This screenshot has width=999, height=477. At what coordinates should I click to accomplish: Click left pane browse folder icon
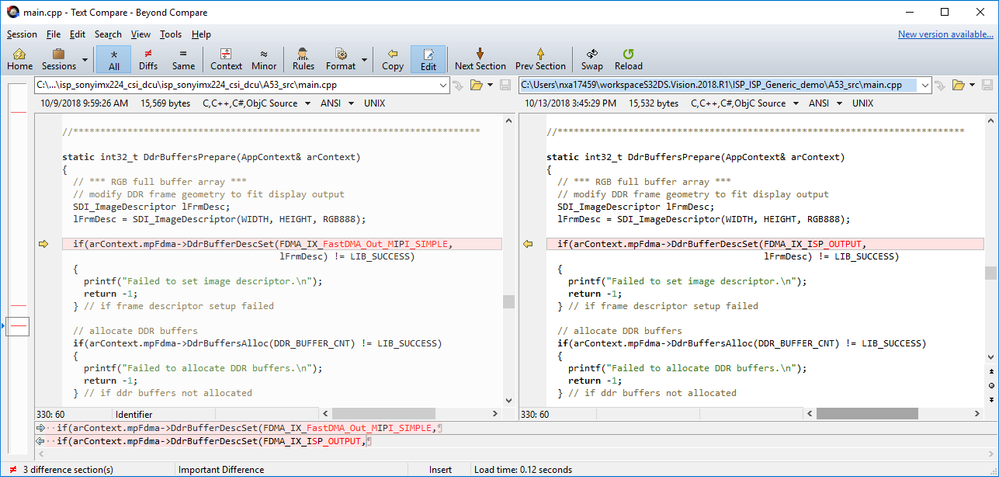coord(476,85)
